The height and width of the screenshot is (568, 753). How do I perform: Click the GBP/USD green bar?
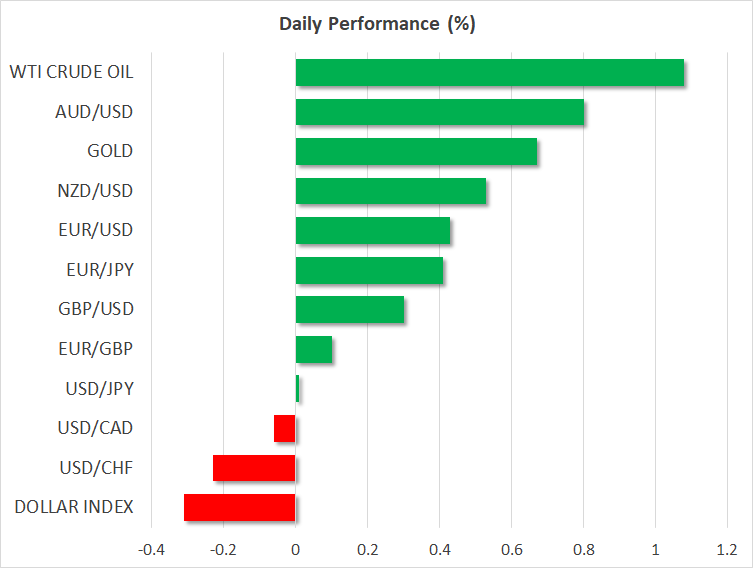click(x=350, y=310)
